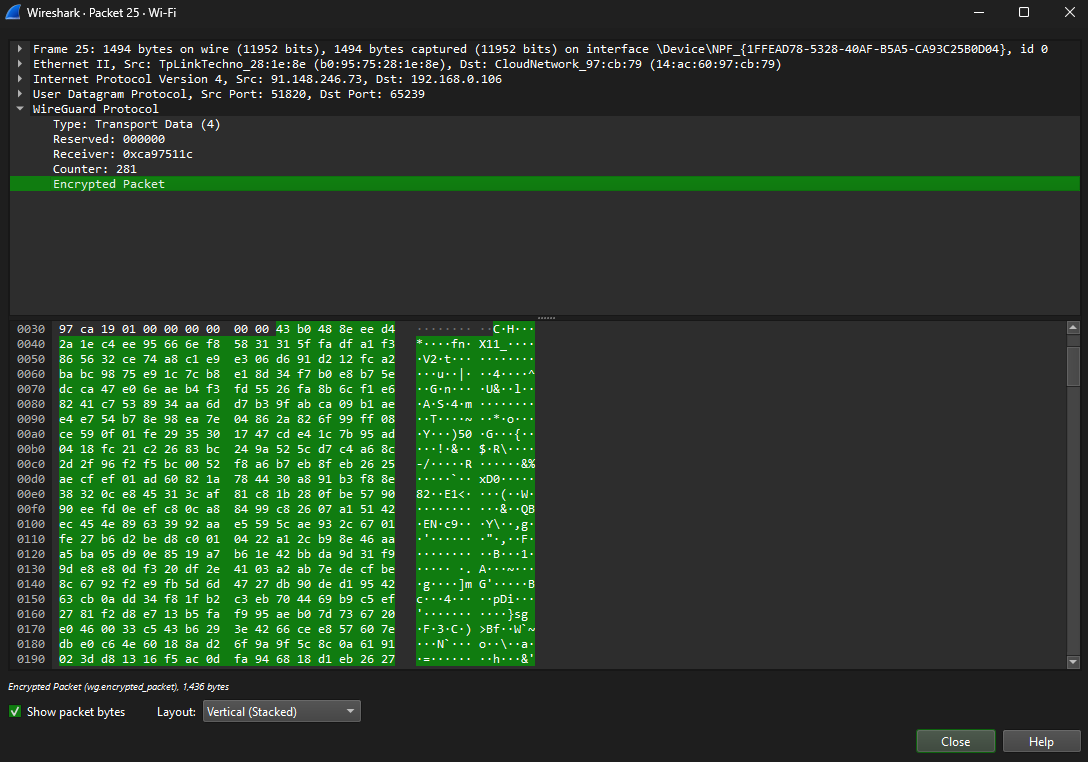Click hex offset 0080 row label
The image size is (1088, 762).
(x=31, y=404)
